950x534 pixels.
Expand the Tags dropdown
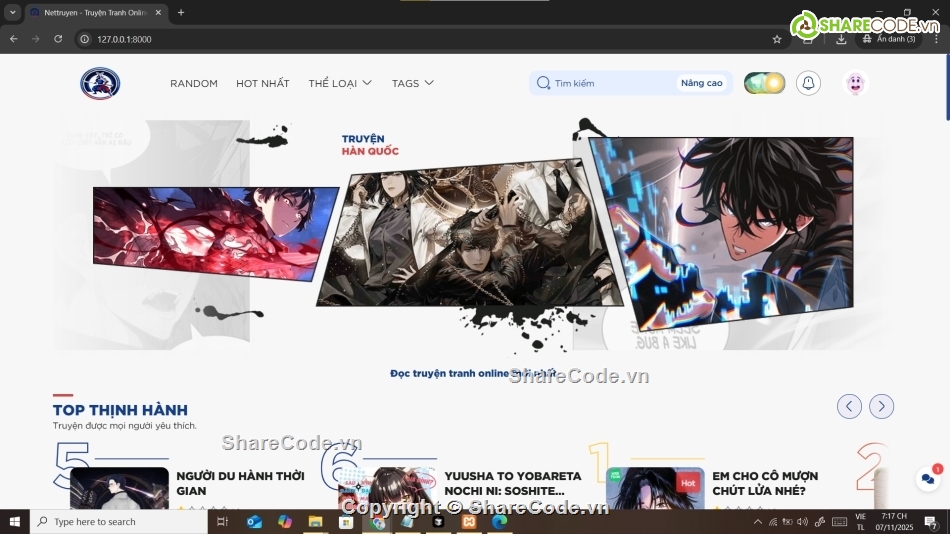tap(412, 83)
